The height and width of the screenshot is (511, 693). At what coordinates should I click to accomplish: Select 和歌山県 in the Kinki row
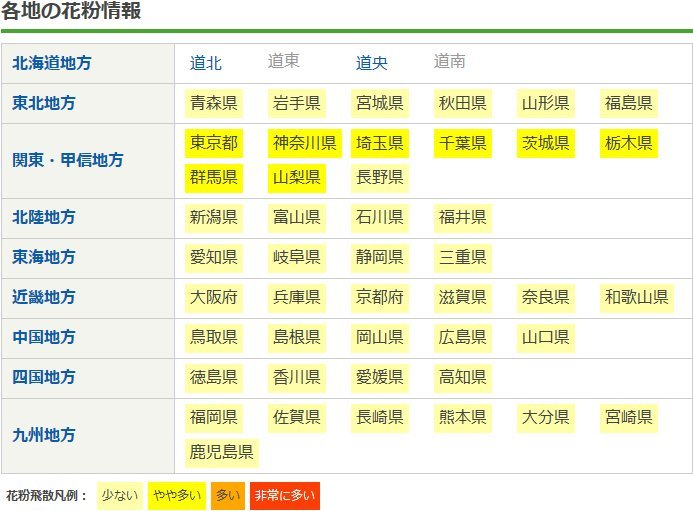click(637, 297)
